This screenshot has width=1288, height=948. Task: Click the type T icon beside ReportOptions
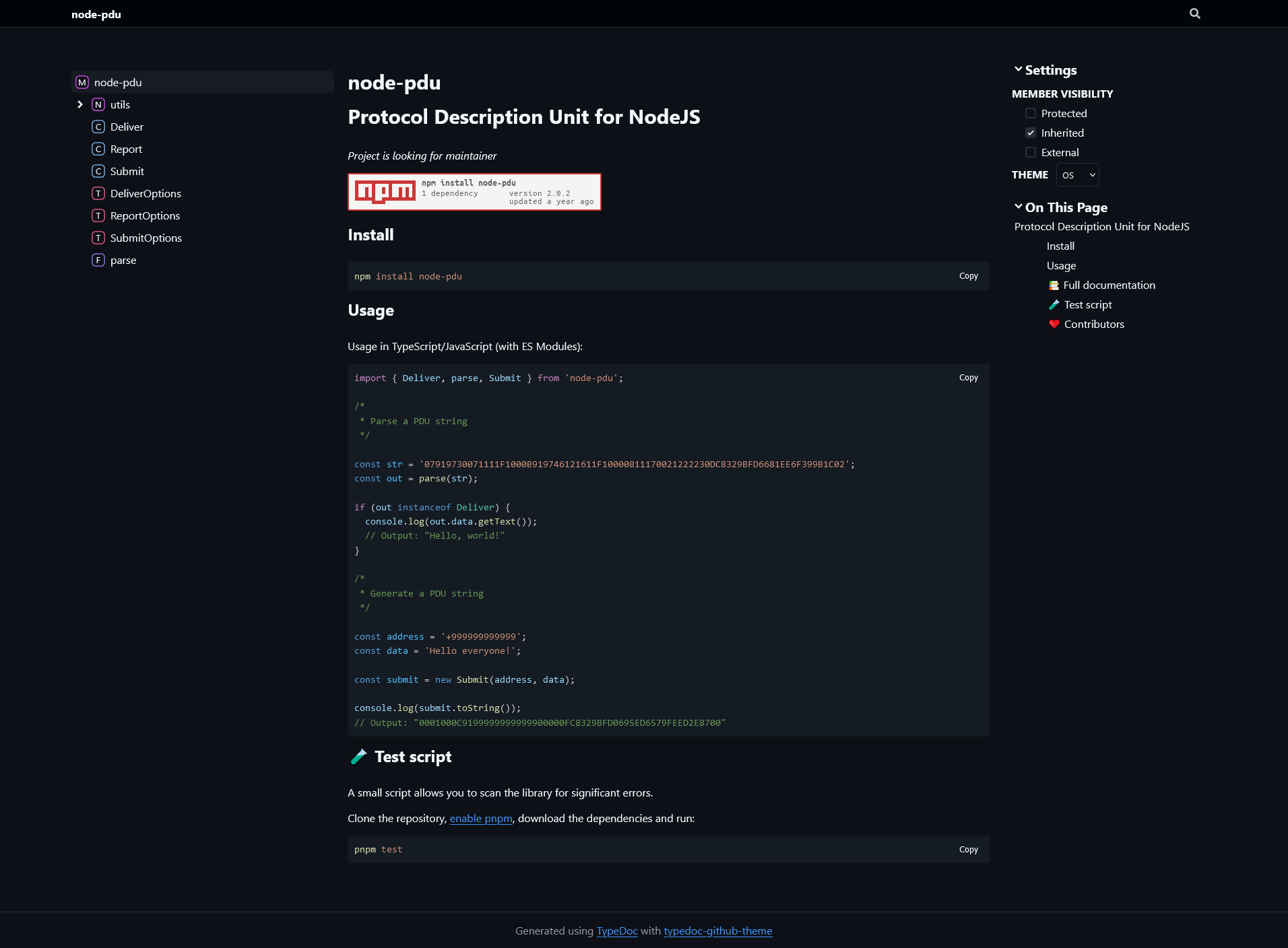pyautogui.click(x=98, y=215)
